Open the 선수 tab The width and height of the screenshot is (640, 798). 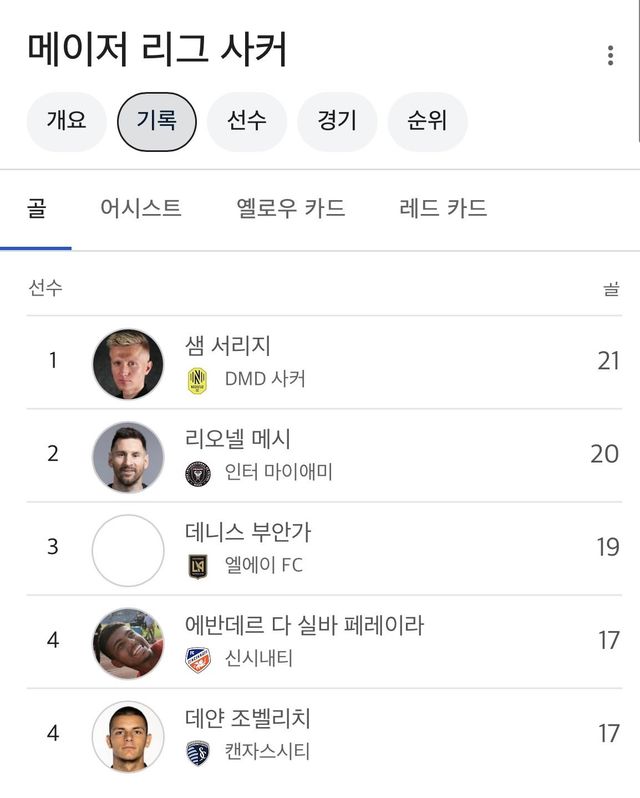(247, 122)
